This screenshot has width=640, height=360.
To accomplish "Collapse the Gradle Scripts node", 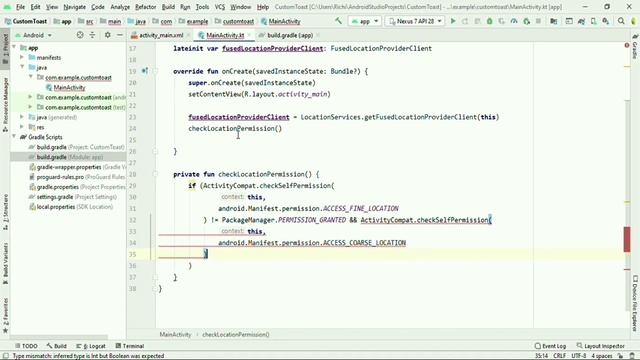I will point(14,137).
